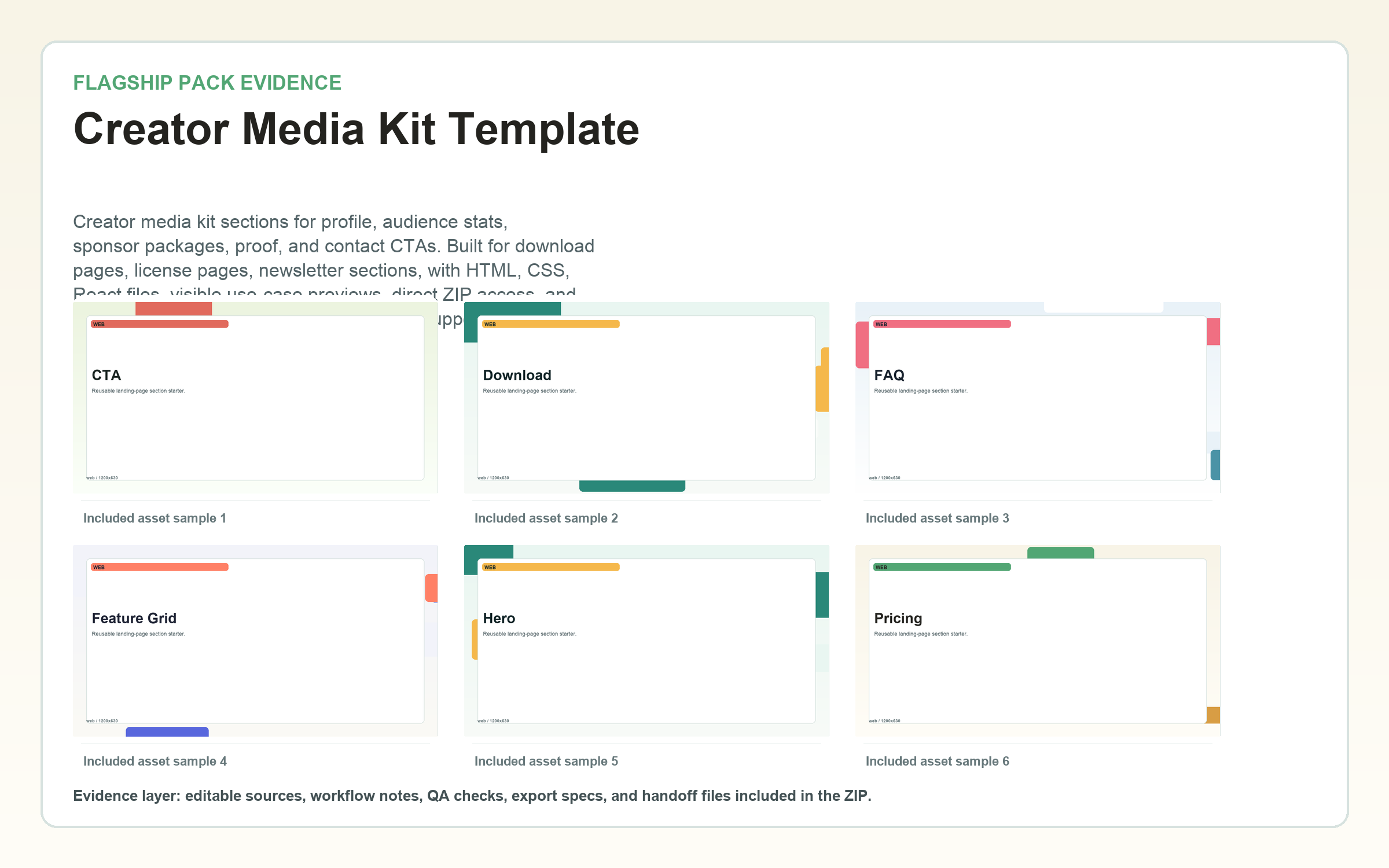The height and width of the screenshot is (868, 1389).
Task: Click the 'Included asset sample 5' caption
Action: pos(546,761)
